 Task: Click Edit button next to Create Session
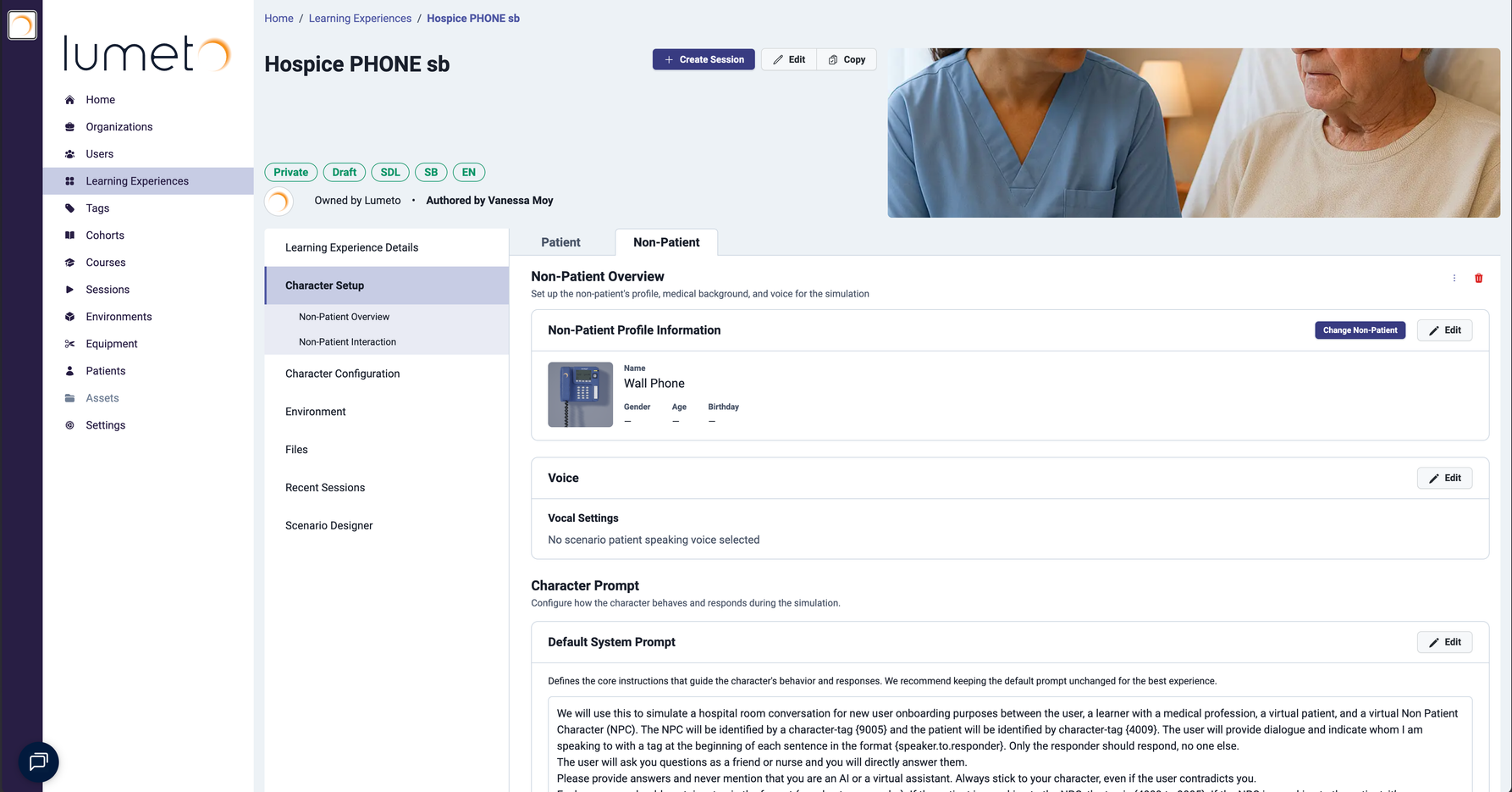click(x=789, y=59)
